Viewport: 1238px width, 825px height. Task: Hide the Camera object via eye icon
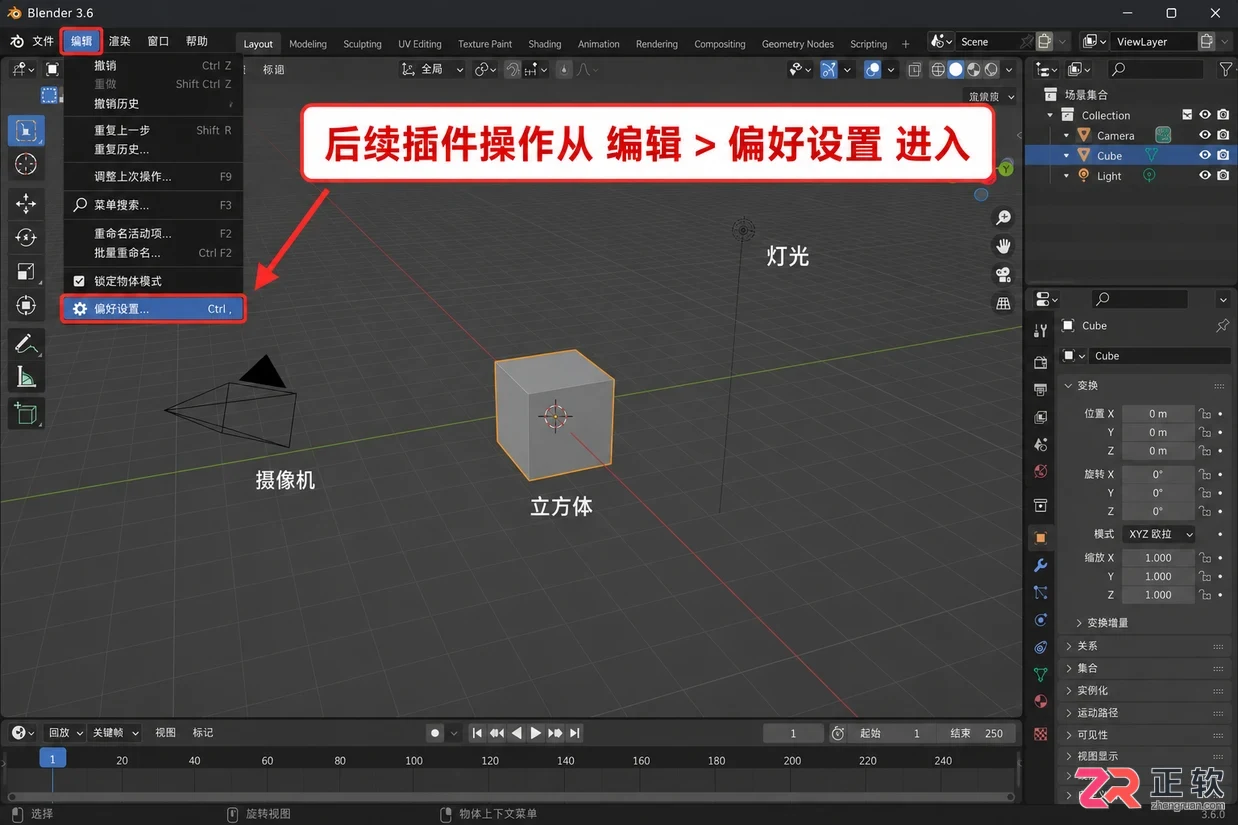[x=1205, y=135]
